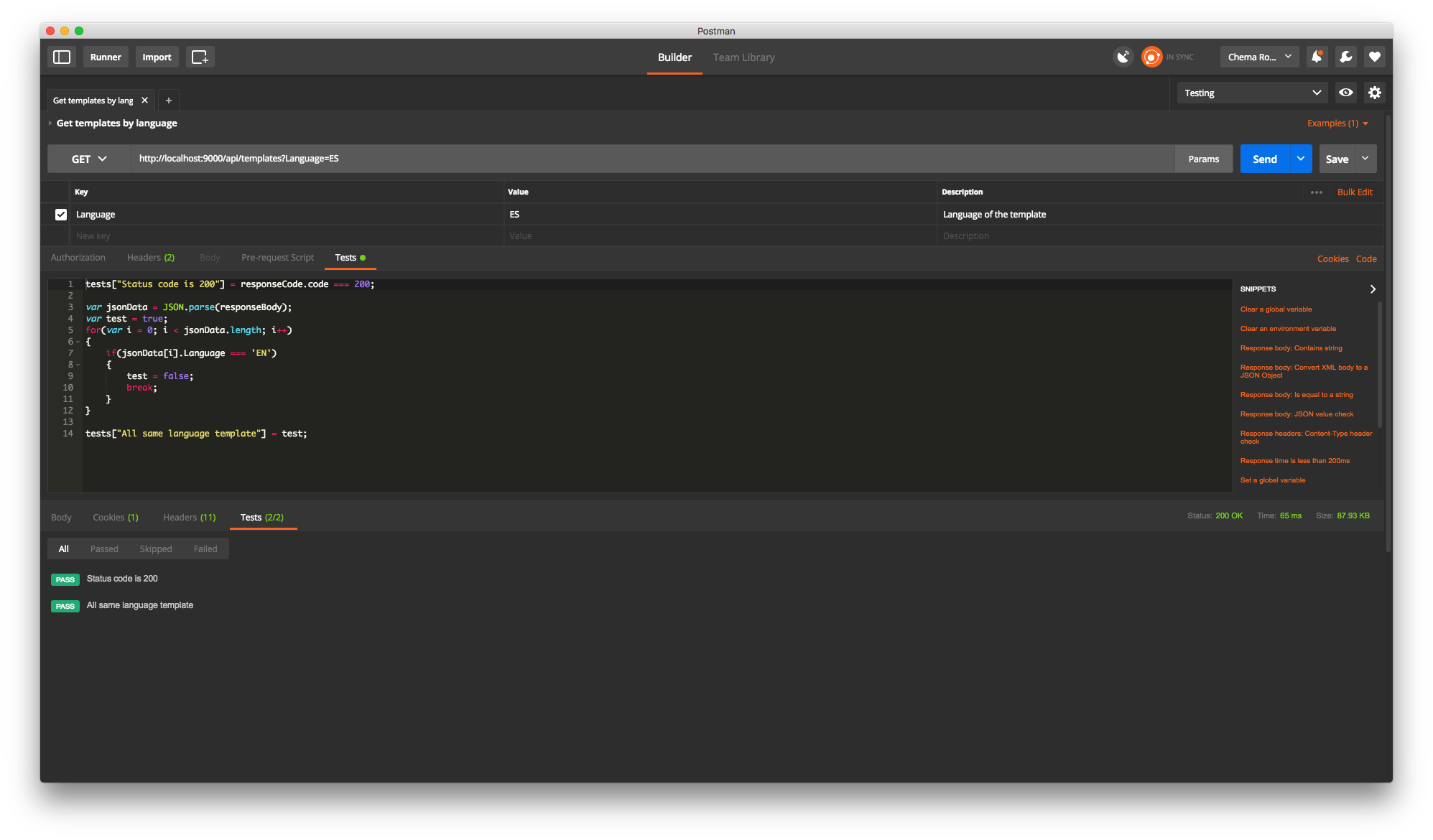Open a new window with plus icon

200,57
